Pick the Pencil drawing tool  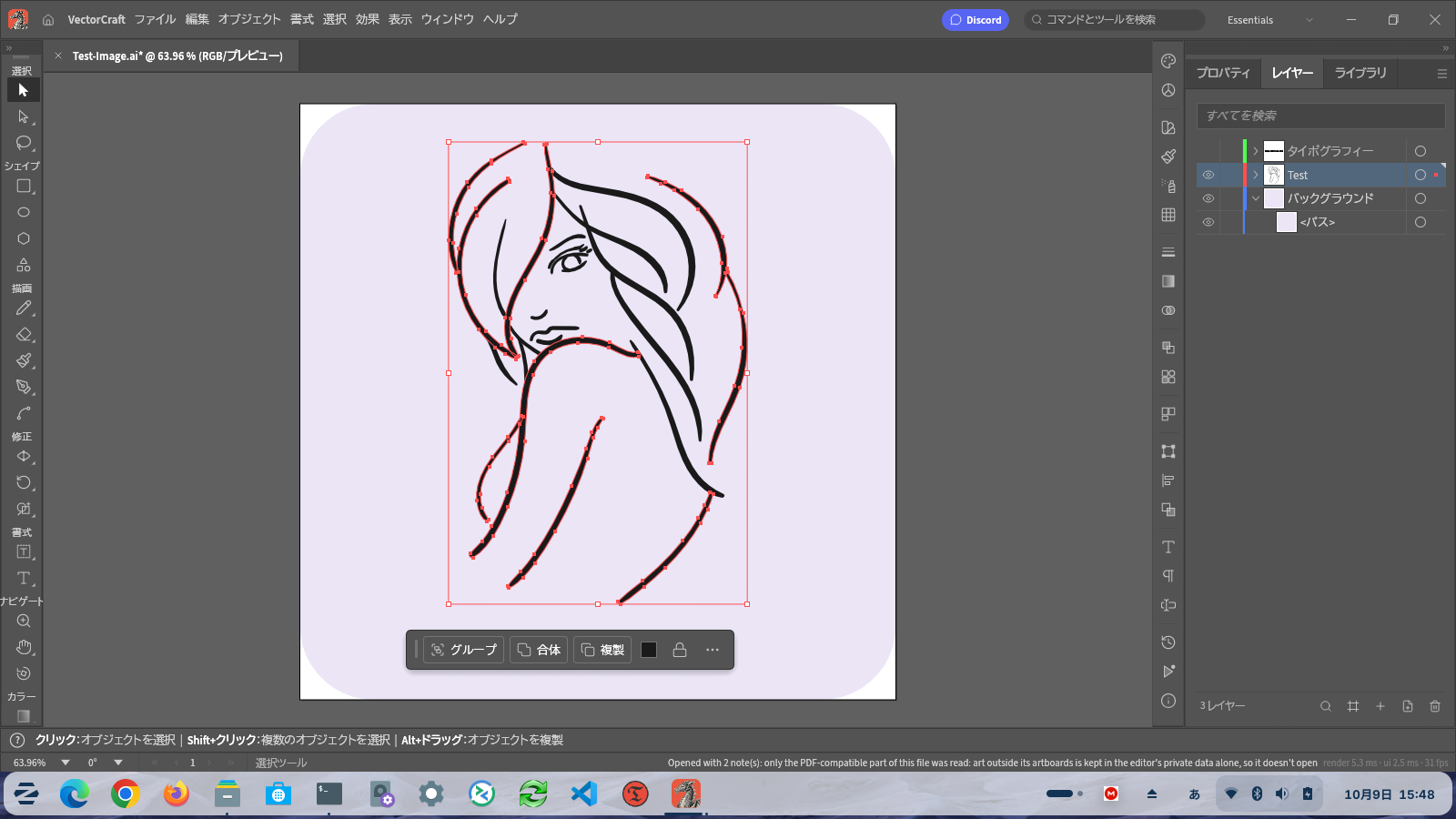tap(24, 308)
